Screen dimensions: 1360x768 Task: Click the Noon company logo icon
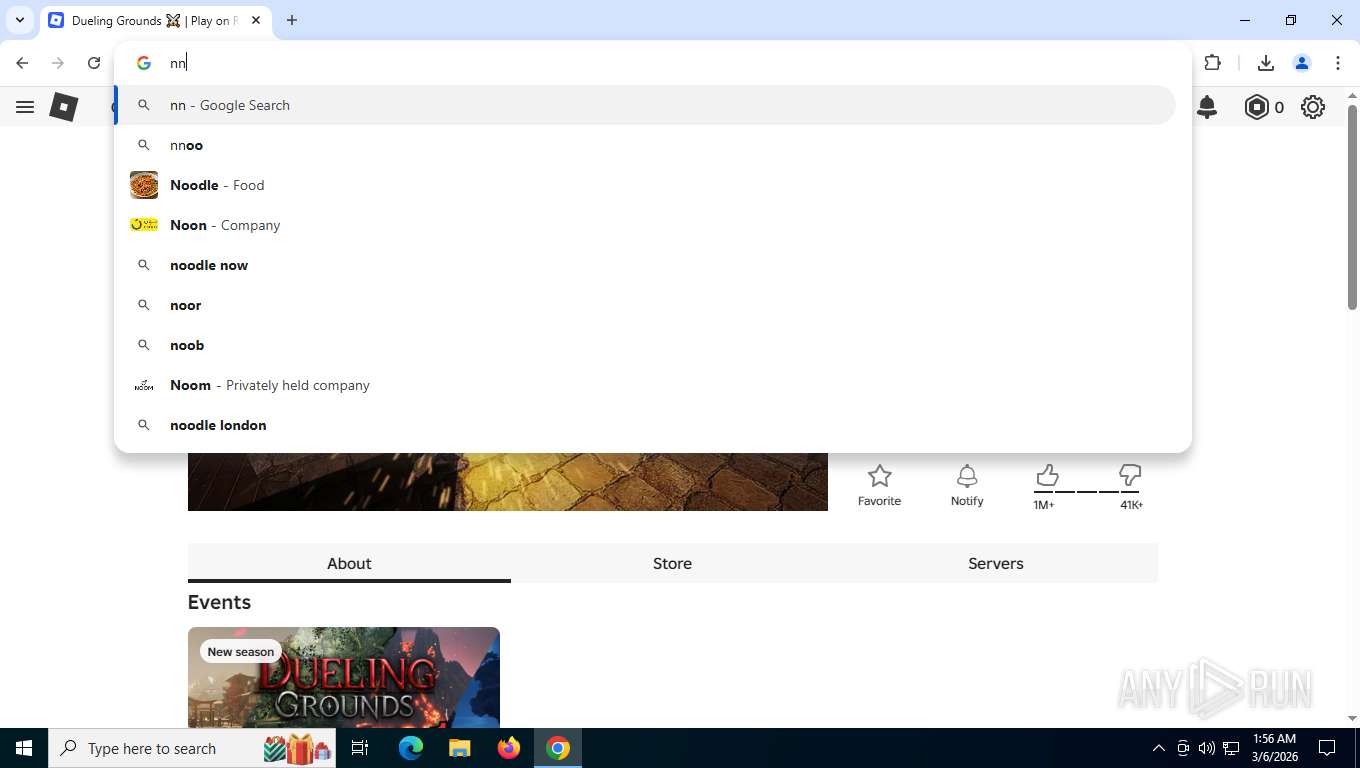(144, 225)
